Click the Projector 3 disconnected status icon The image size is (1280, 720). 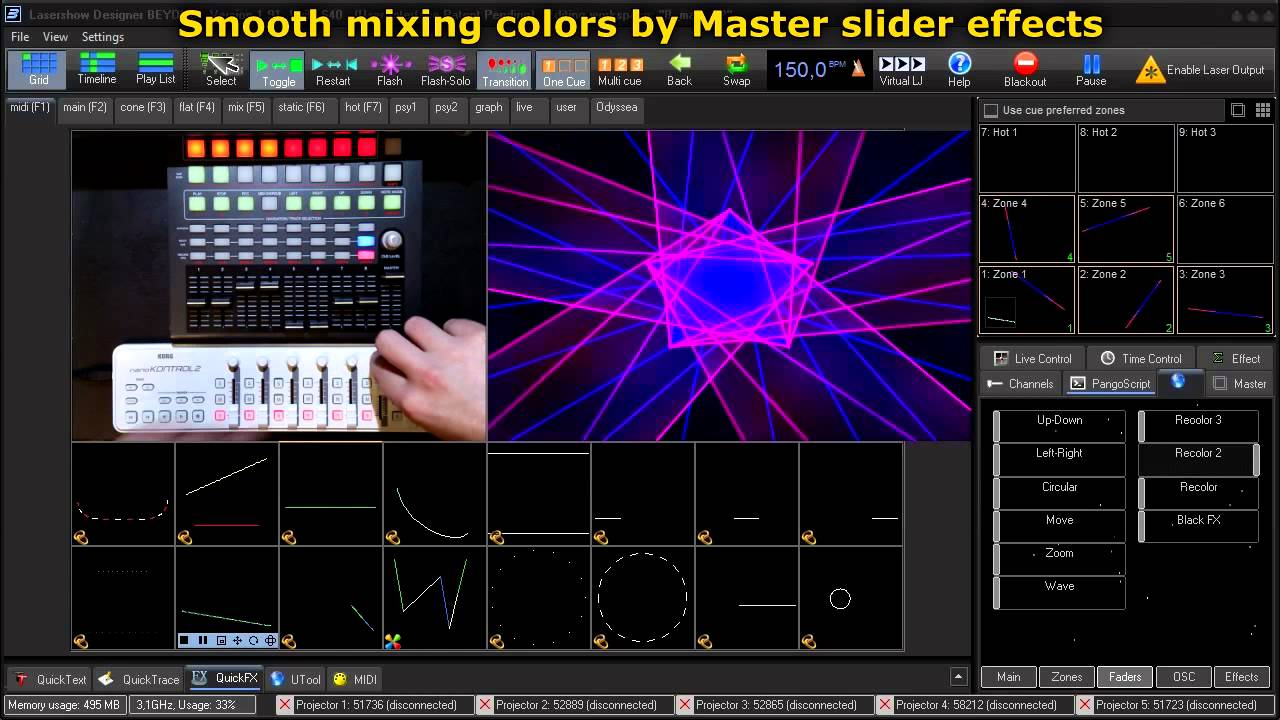[685, 705]
